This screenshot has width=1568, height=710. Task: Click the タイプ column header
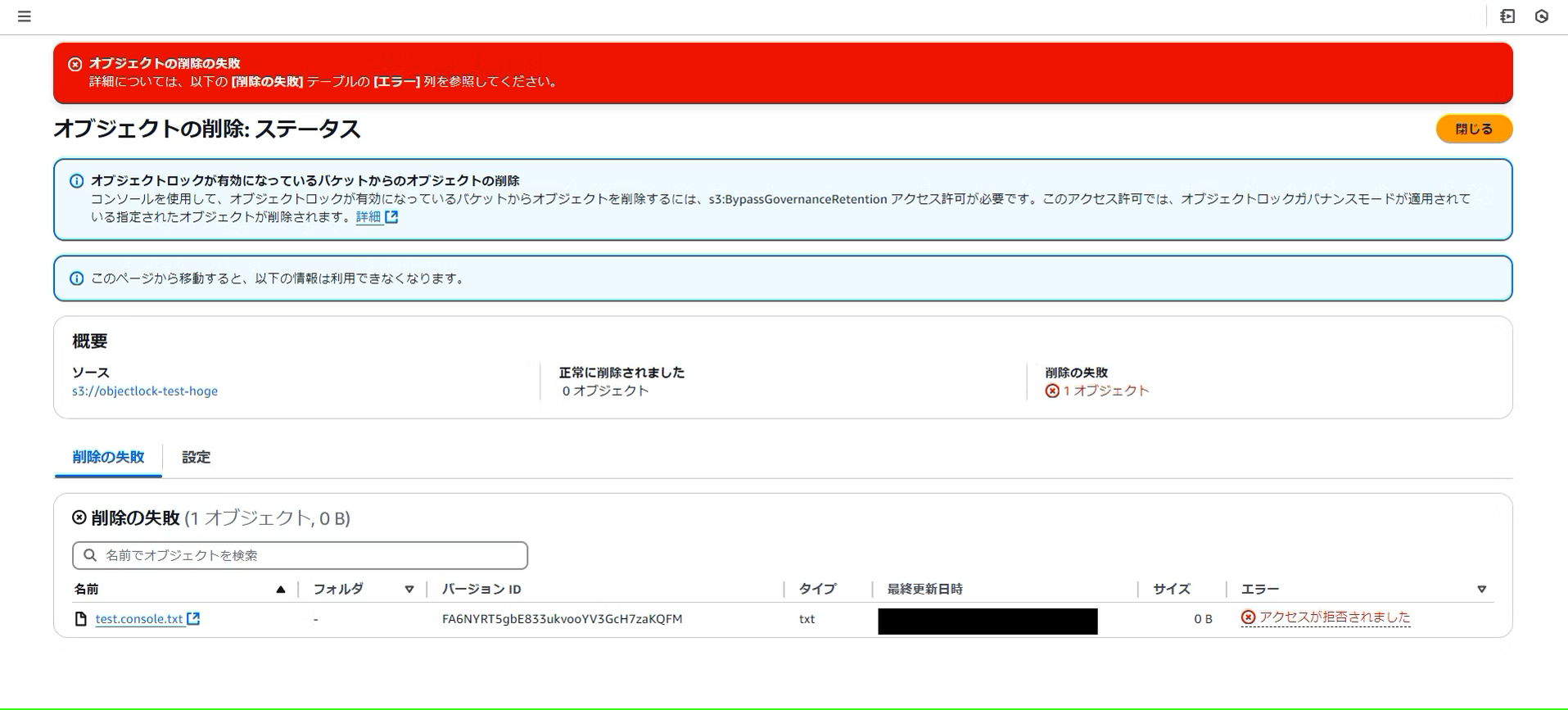[817, 590]
